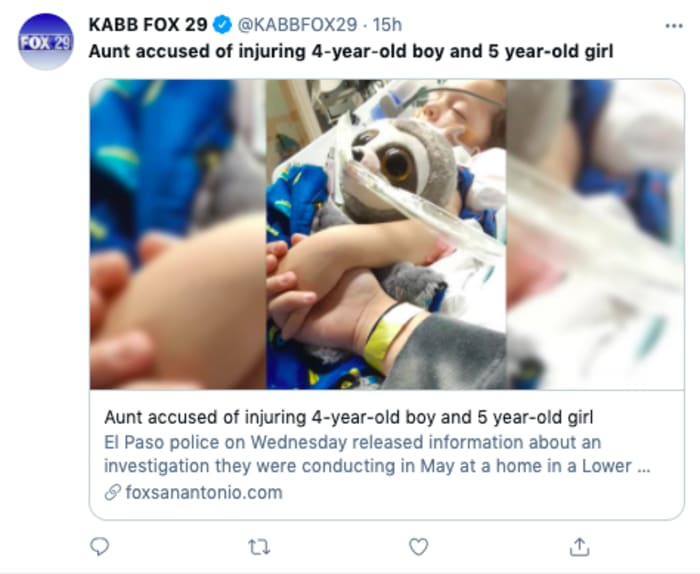Like the tweet with heart icon
The image size is (700, 574).
click(419, 547)
